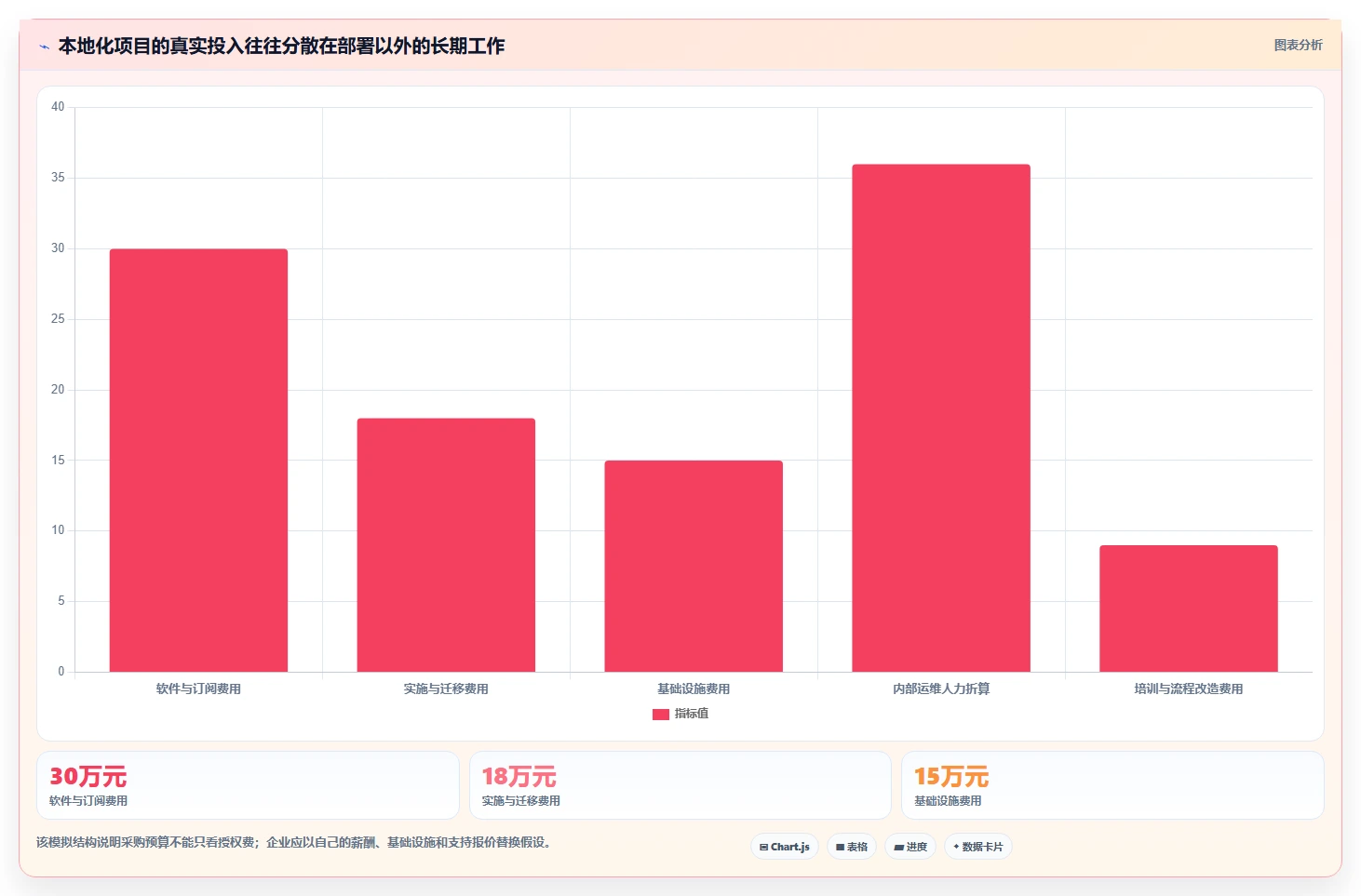Click the 内部运维人力折算 x-axis label
The width and height of the screenshot is (1361, 896).
click(941, 689)
